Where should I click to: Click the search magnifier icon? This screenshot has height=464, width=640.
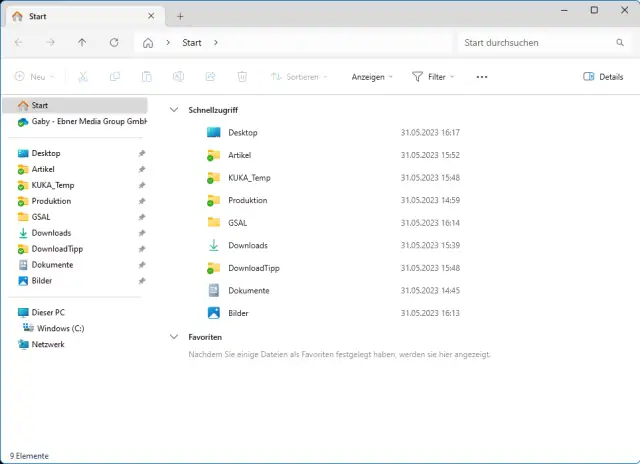click(x=620, y=43)
